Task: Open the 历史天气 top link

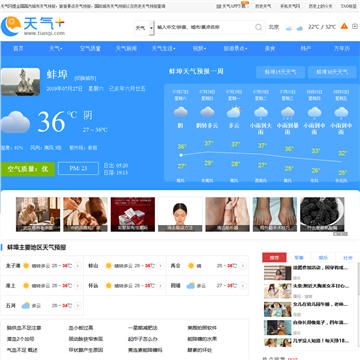Action: point(263,6)
